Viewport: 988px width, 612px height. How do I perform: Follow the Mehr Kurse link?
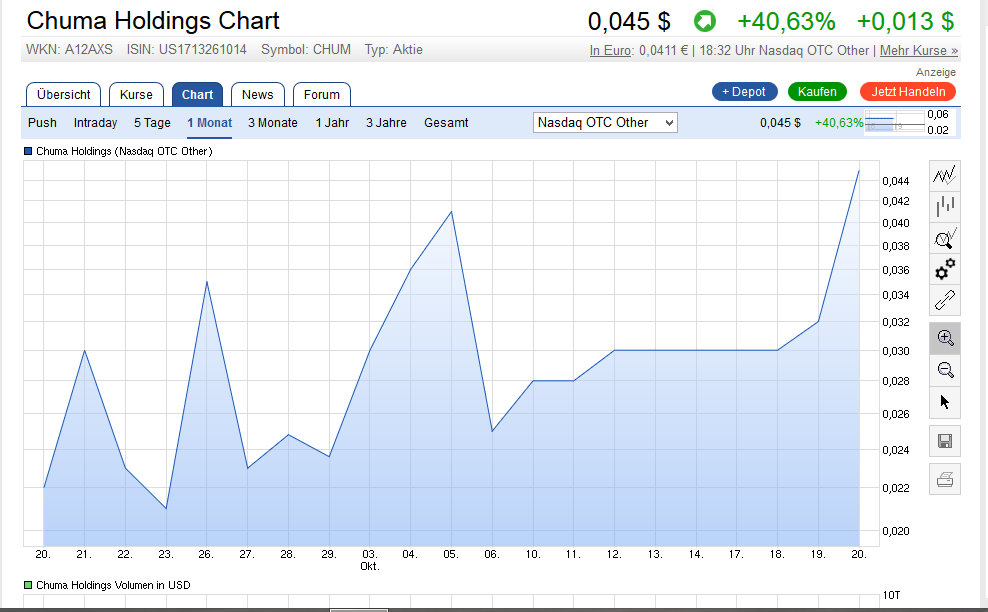[x=918, y=50]
